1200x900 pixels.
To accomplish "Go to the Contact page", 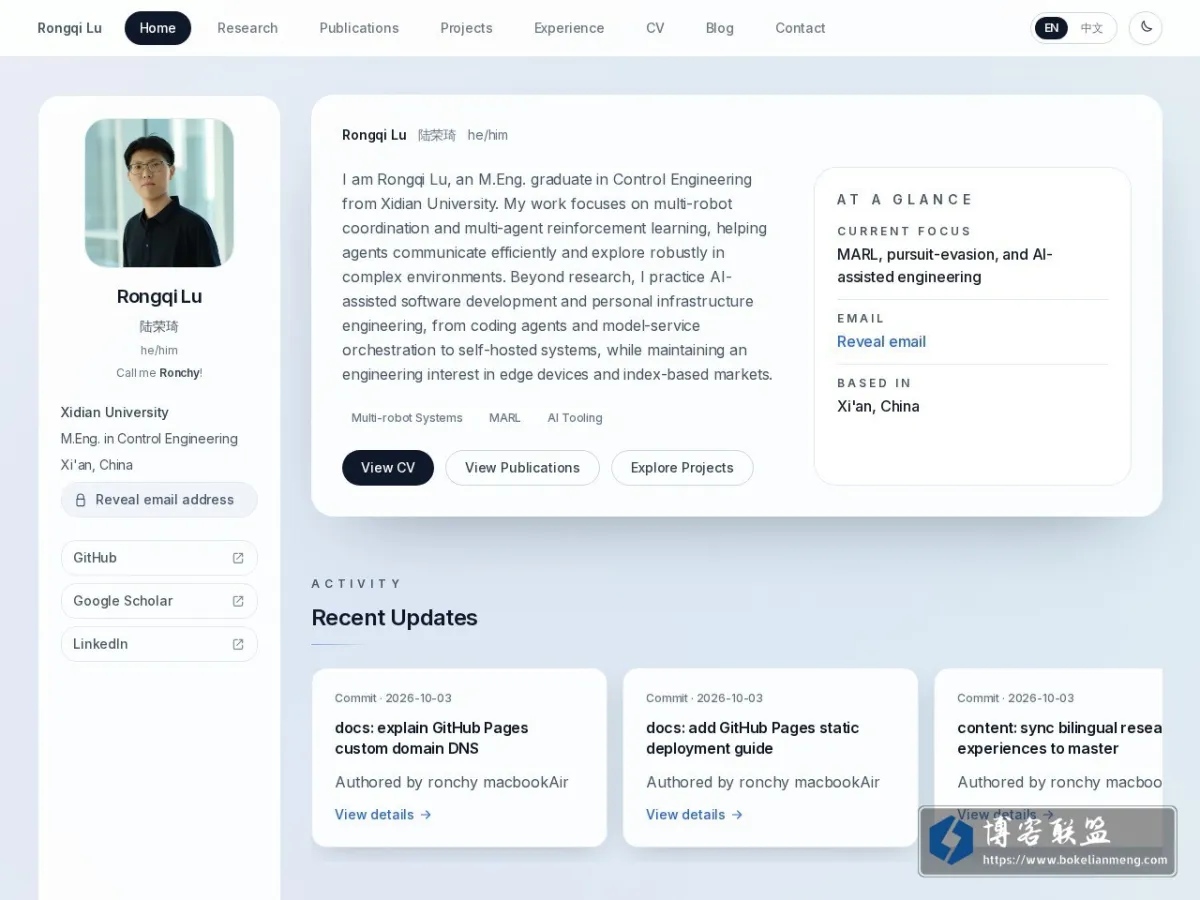I will [x=800, y=28].
